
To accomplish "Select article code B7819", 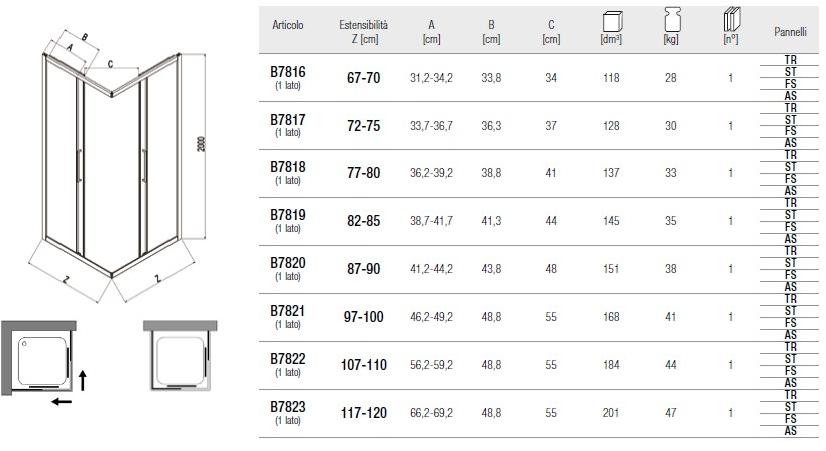I will click(x=288, y=215).
